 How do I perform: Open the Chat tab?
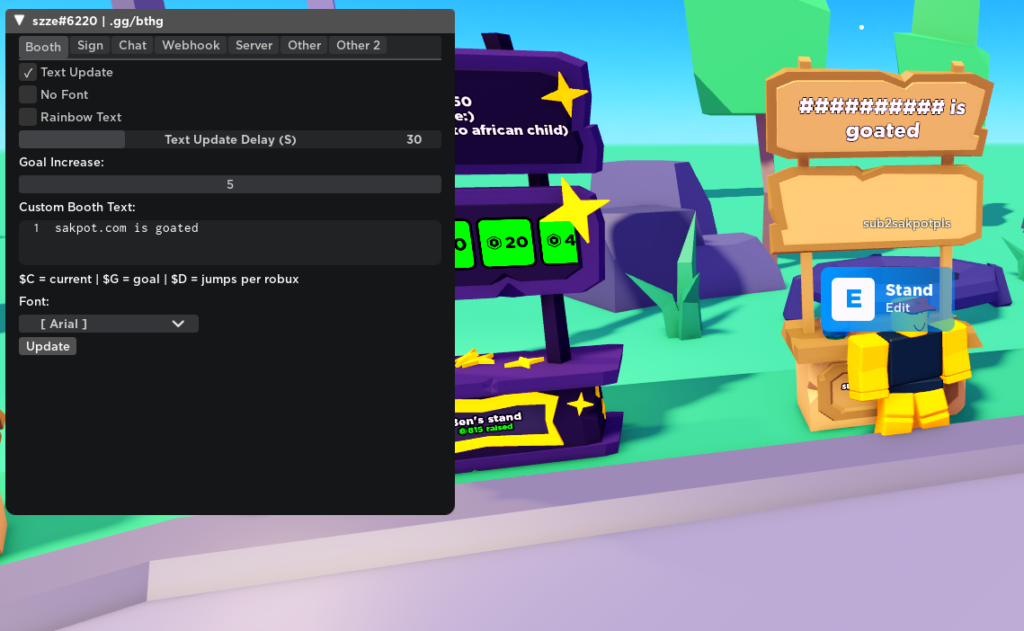click(133, 45)
